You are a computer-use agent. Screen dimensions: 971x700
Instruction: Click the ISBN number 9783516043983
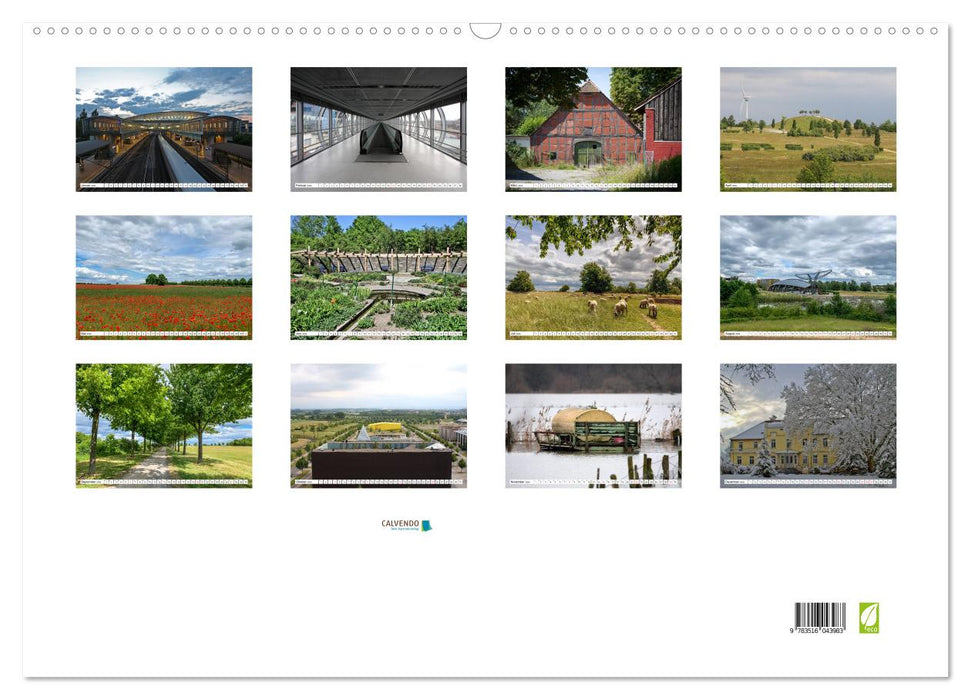817,630
